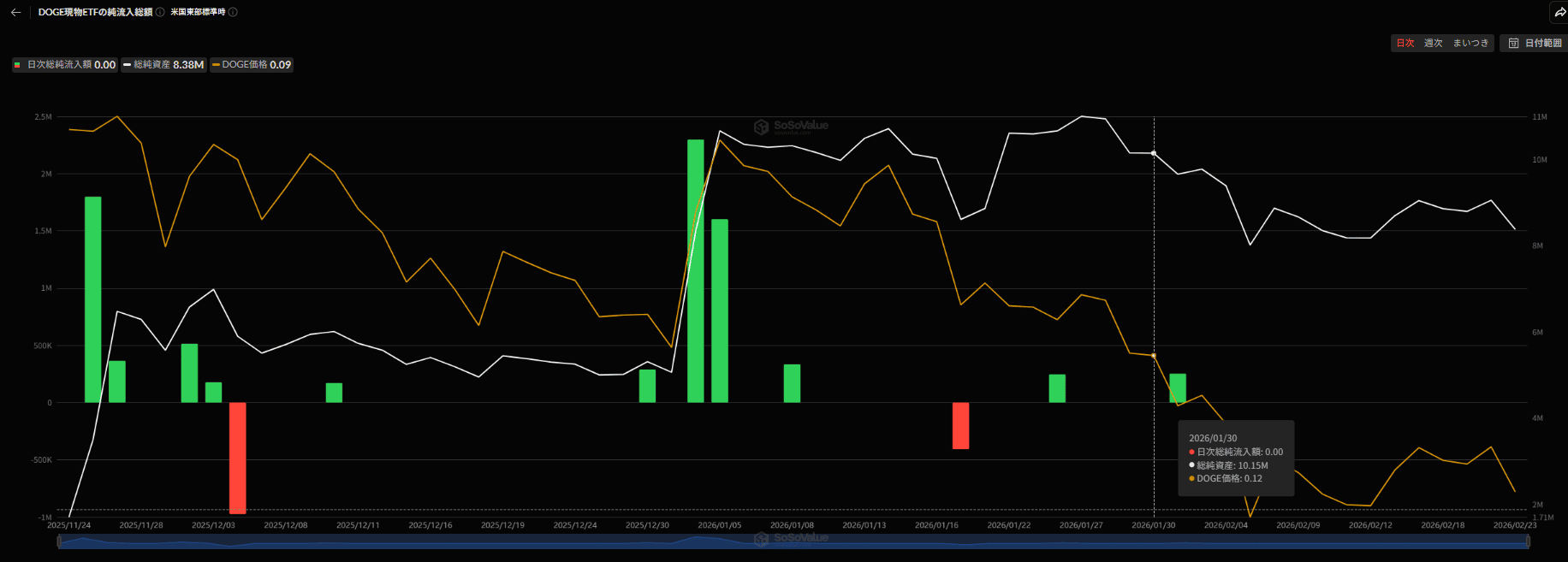Screen dimensions: 1568x562
Task: Click the tallest green inflow bar
Action: coord(695,270)
